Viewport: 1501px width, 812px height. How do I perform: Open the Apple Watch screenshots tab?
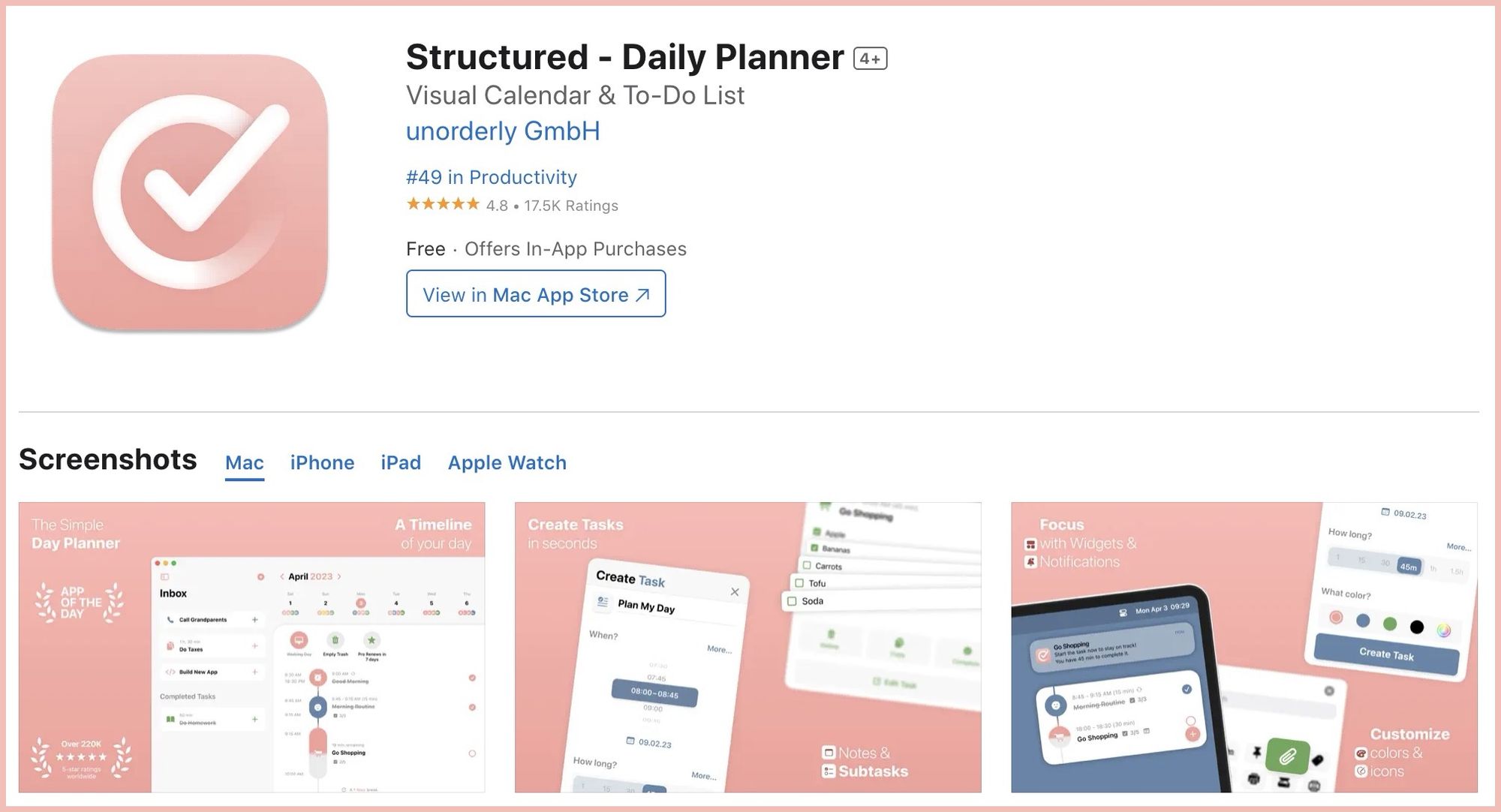[x=507, y=462]
